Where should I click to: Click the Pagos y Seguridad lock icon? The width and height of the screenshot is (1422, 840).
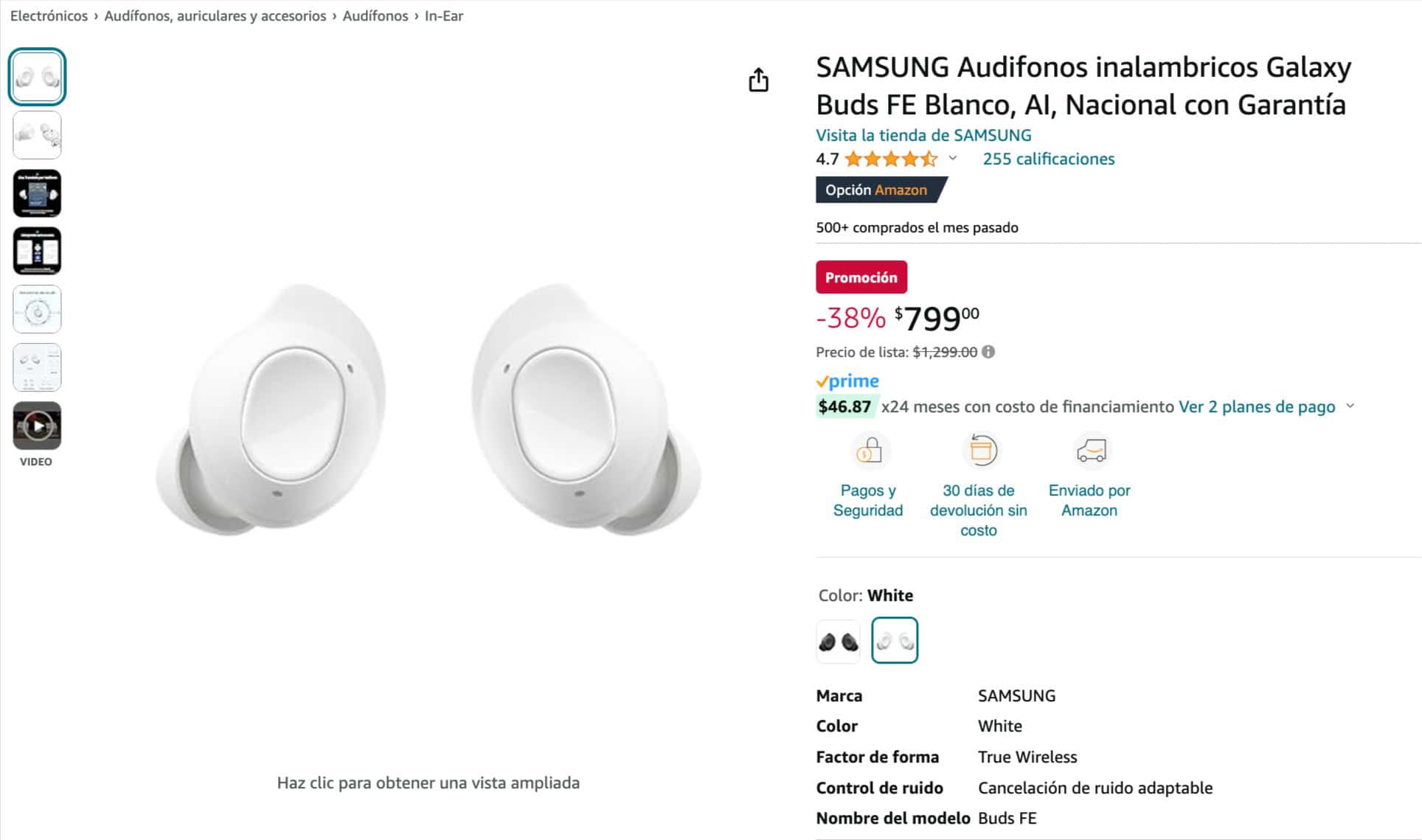[869, 451]
